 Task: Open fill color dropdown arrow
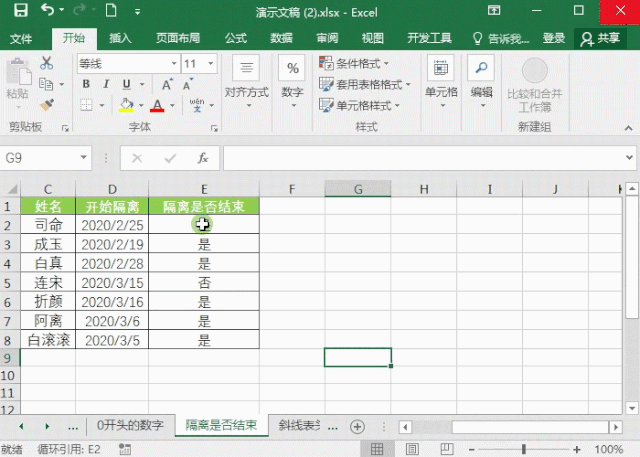141,105
